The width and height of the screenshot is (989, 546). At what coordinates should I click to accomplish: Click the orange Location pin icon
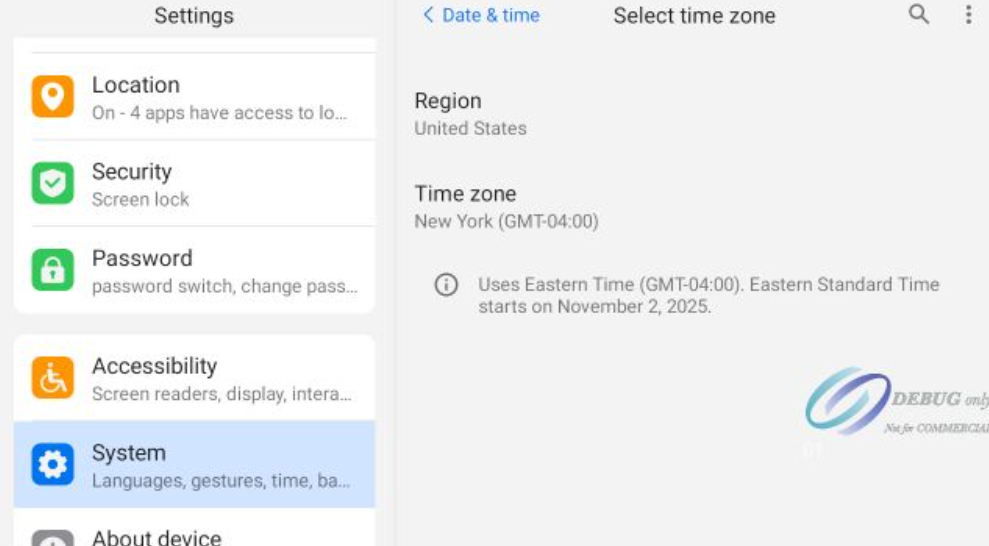(x=52, y=97)
